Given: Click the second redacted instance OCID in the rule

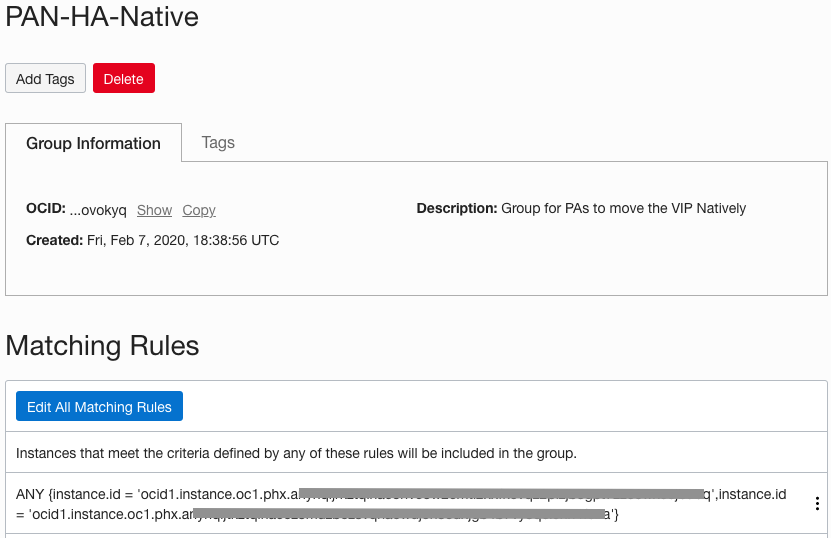Looking at the screenshot, I should click(x=400, y=514).
